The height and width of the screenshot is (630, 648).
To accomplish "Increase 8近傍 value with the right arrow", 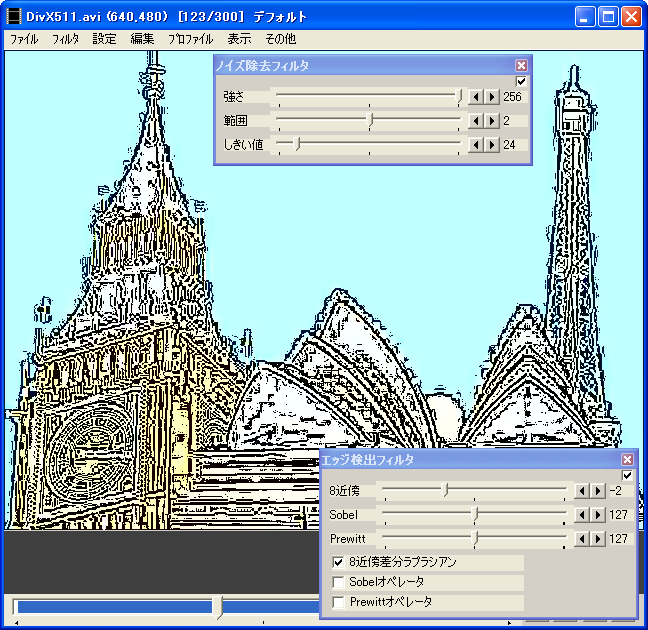I will click(598, 491).
